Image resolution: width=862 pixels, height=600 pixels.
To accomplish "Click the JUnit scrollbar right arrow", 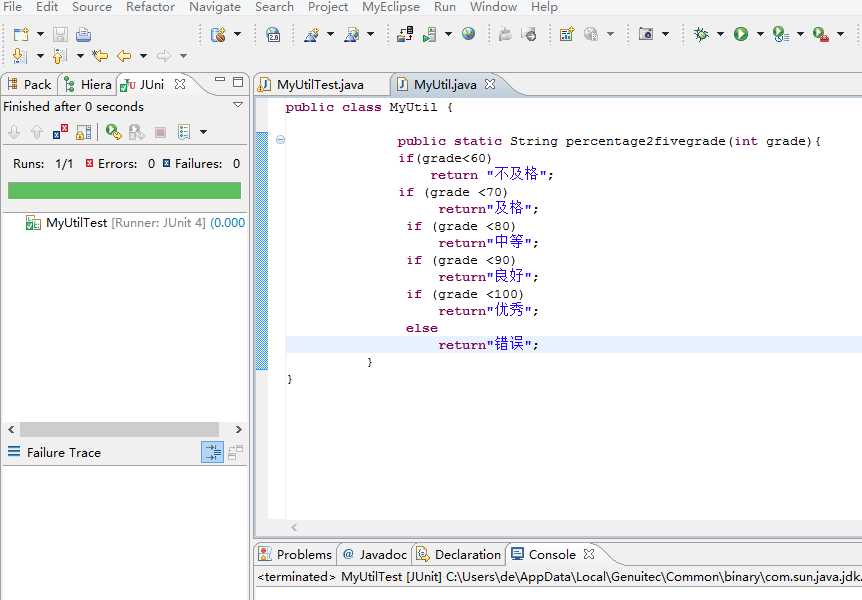I will point(239,429).
